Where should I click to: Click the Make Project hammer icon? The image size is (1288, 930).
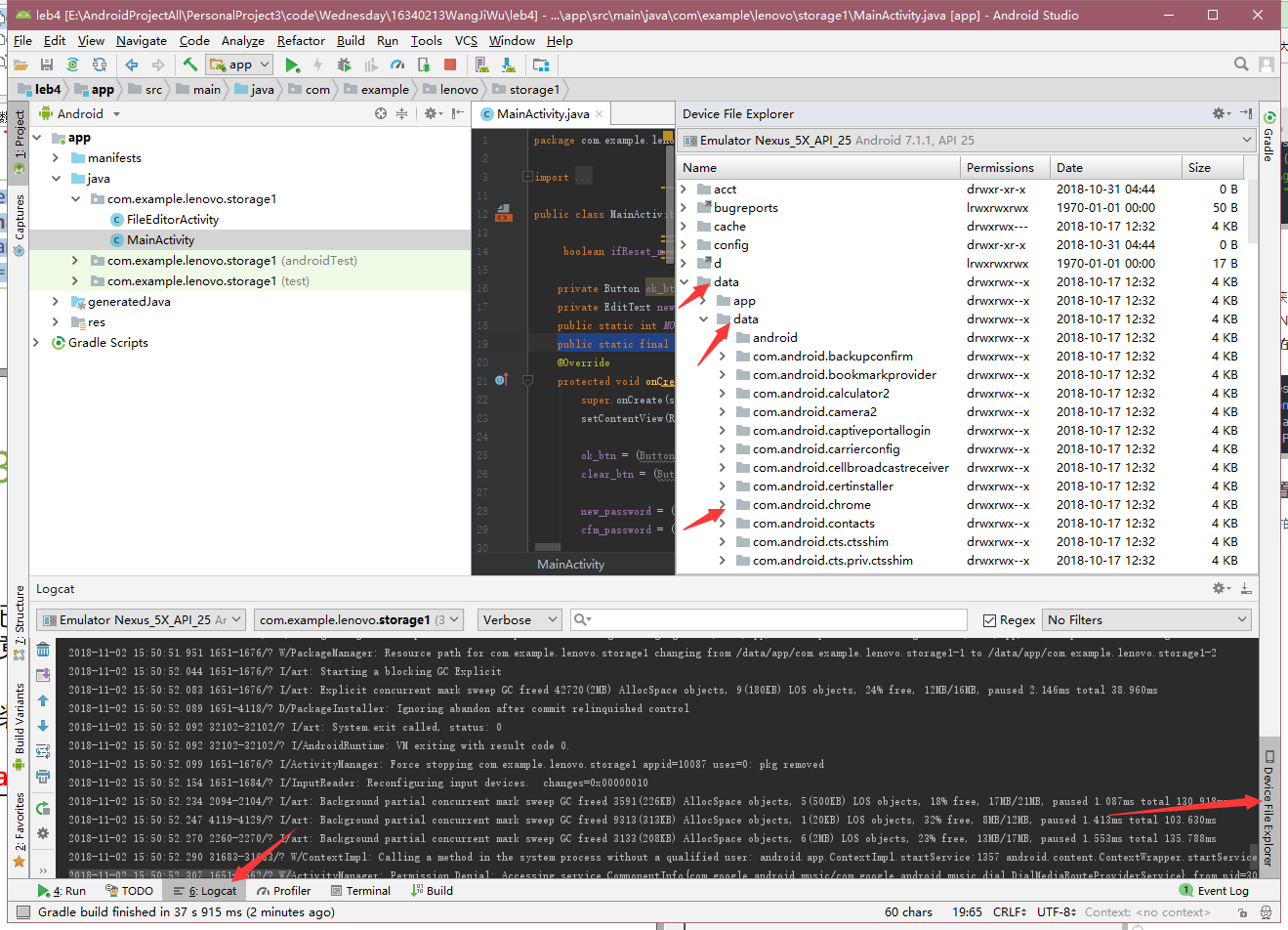click(190, 64)
